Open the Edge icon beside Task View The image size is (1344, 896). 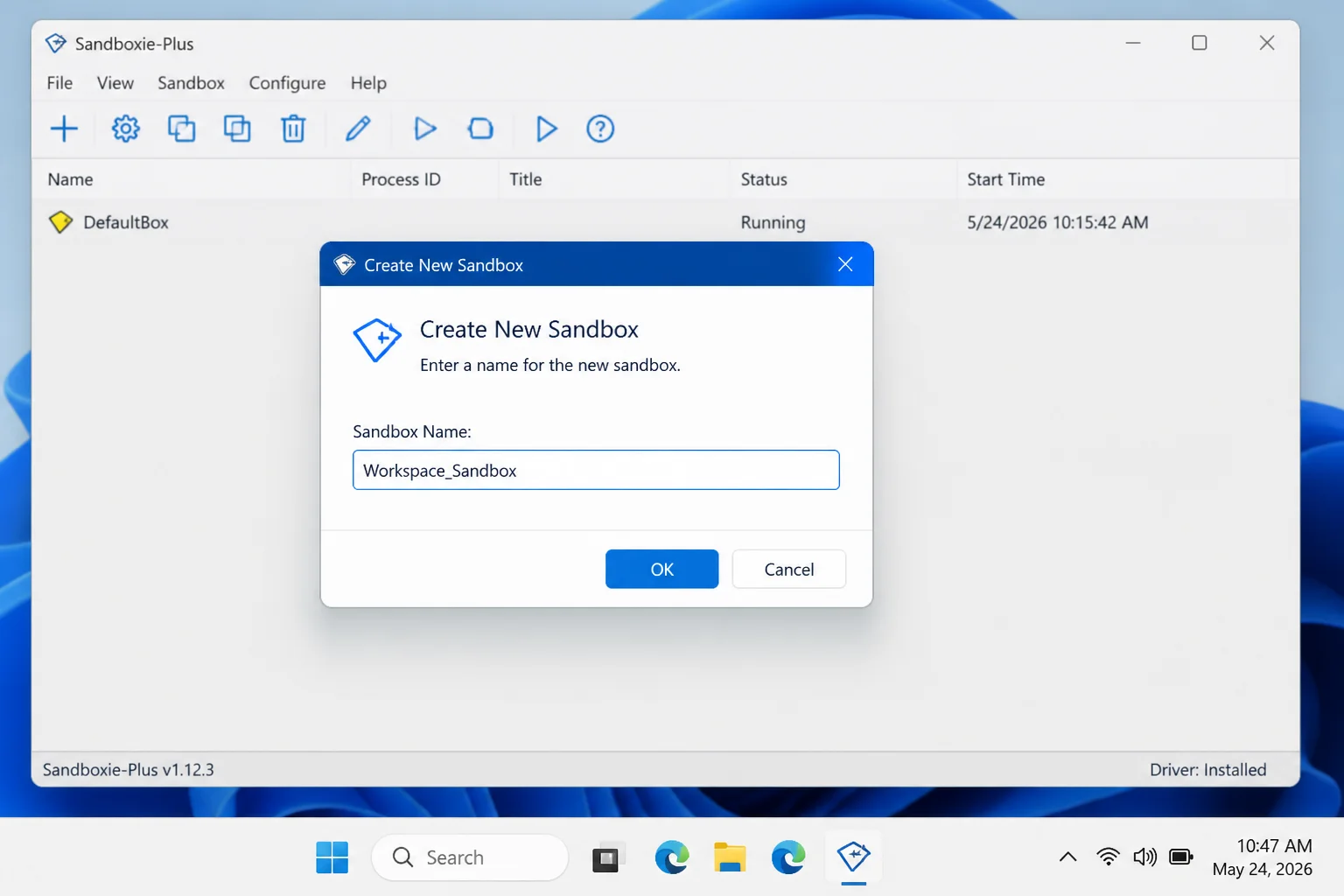tap(672, 857)
